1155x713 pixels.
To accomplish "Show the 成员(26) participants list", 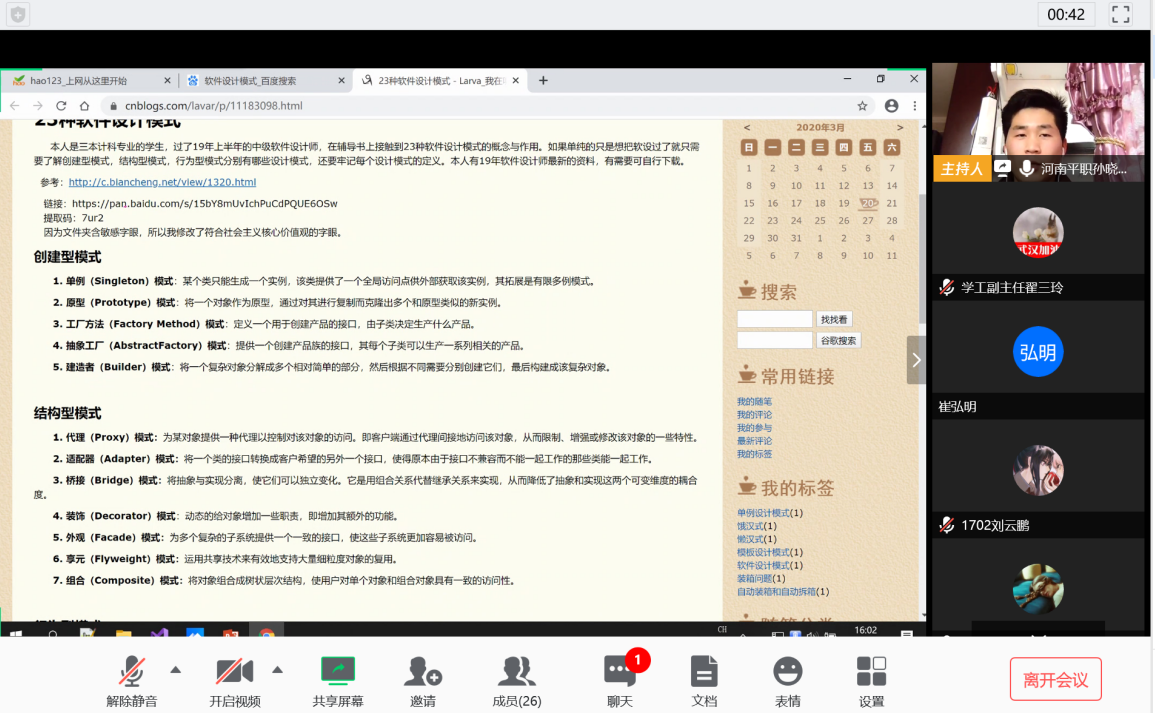I will (516, 681).
